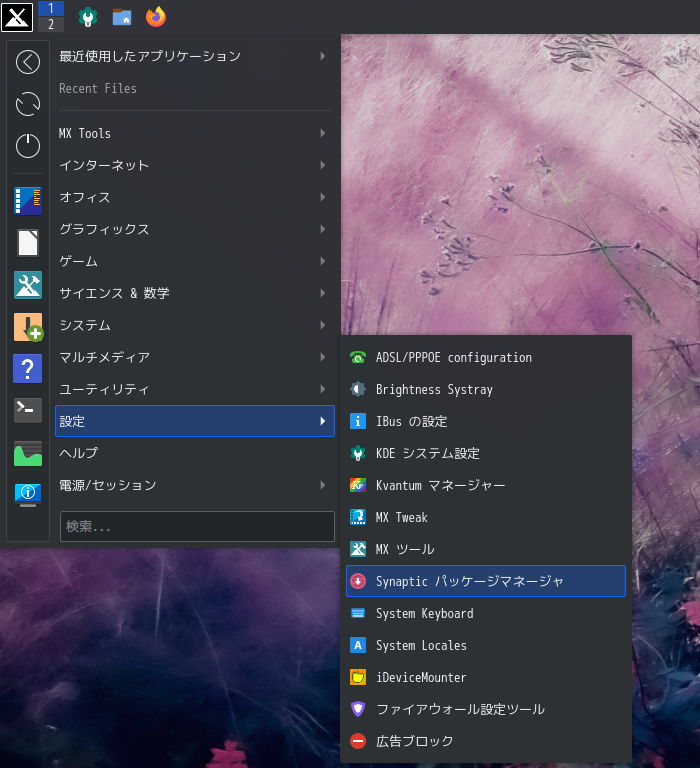Open KDE System Settings from top panel
Image resolution: width=700 pixels, height=768 pixels.
(88, 17)
